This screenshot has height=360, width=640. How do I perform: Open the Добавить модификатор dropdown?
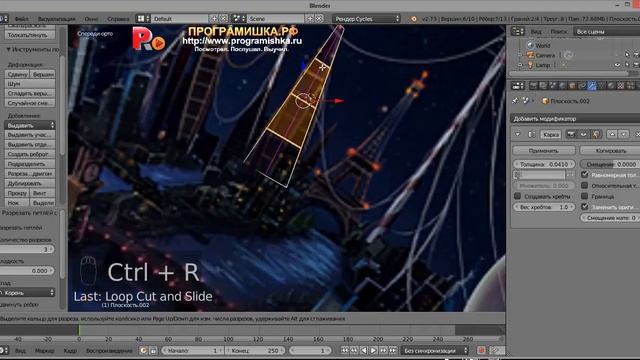tap(575, 119)
